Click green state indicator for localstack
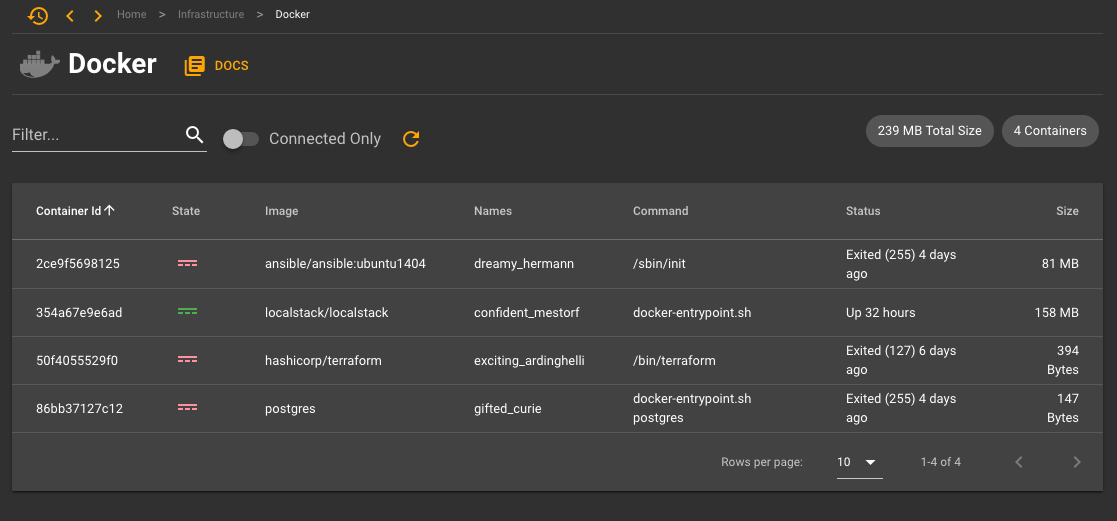Image resolution: width=1117 pixels, height=521 pixels. pos(187,311)
